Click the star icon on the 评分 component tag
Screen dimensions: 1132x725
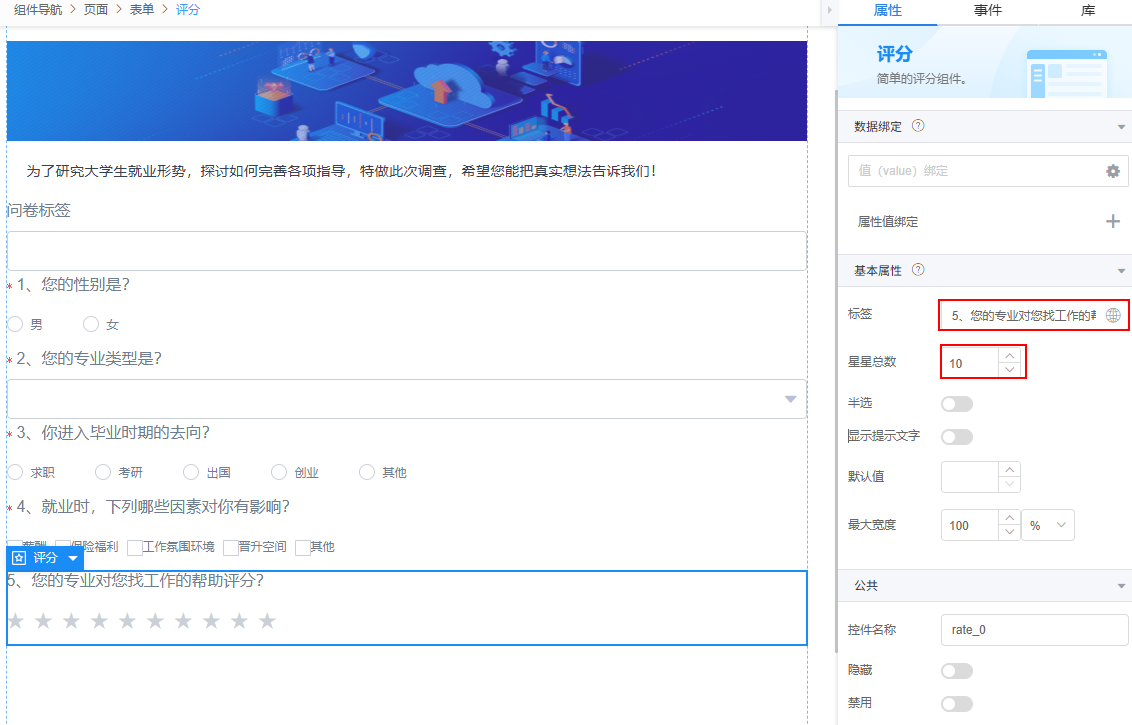pos(19,558)
